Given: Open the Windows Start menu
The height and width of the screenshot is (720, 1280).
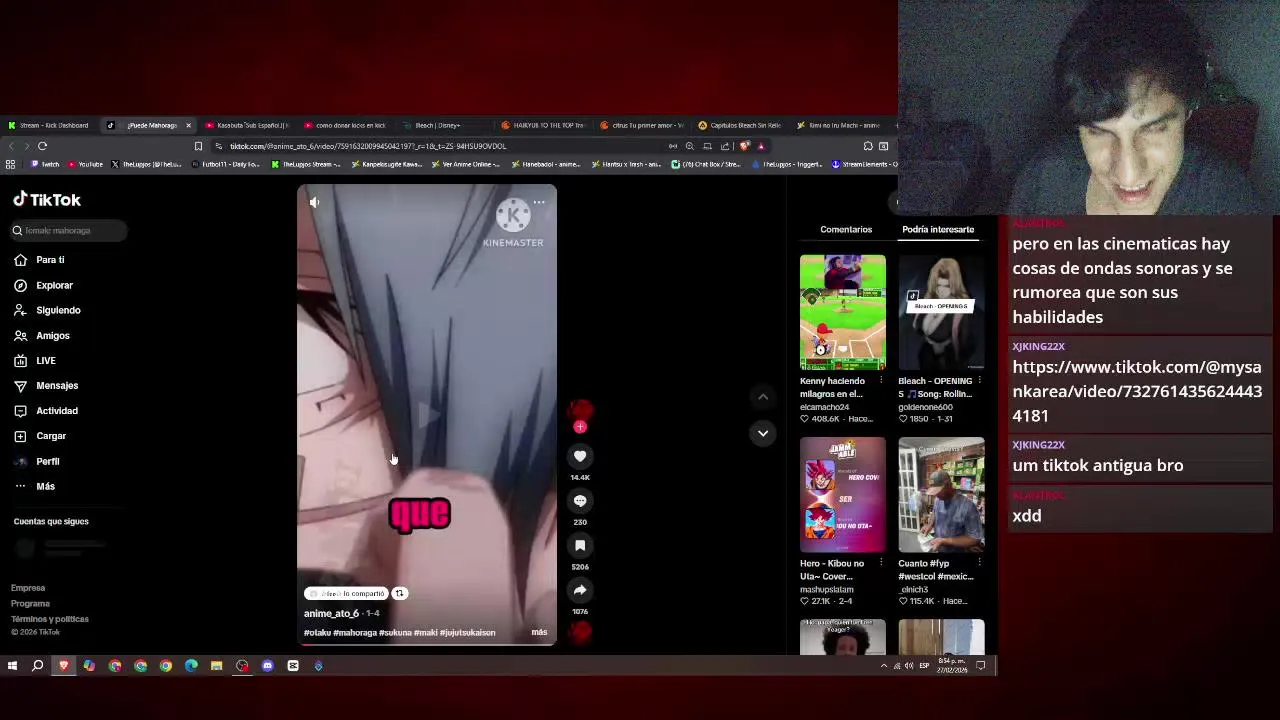Looking at the screenshot, I should [x=12, y=666].
